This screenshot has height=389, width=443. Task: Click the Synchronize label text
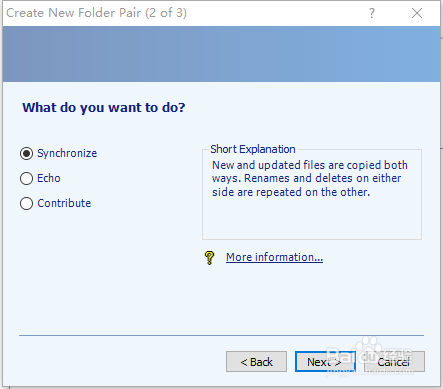[67, 153]
